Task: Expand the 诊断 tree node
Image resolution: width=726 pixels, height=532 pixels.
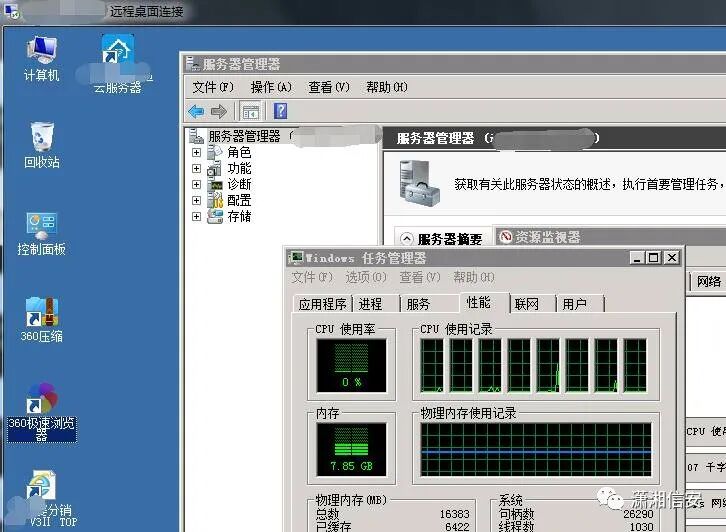Action: click(196, 184)
